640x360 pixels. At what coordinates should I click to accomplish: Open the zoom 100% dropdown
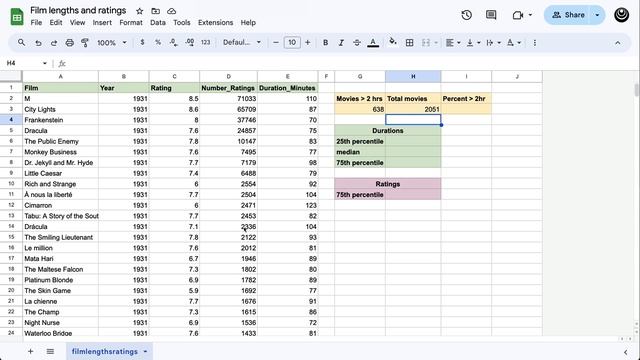(111, 42)
